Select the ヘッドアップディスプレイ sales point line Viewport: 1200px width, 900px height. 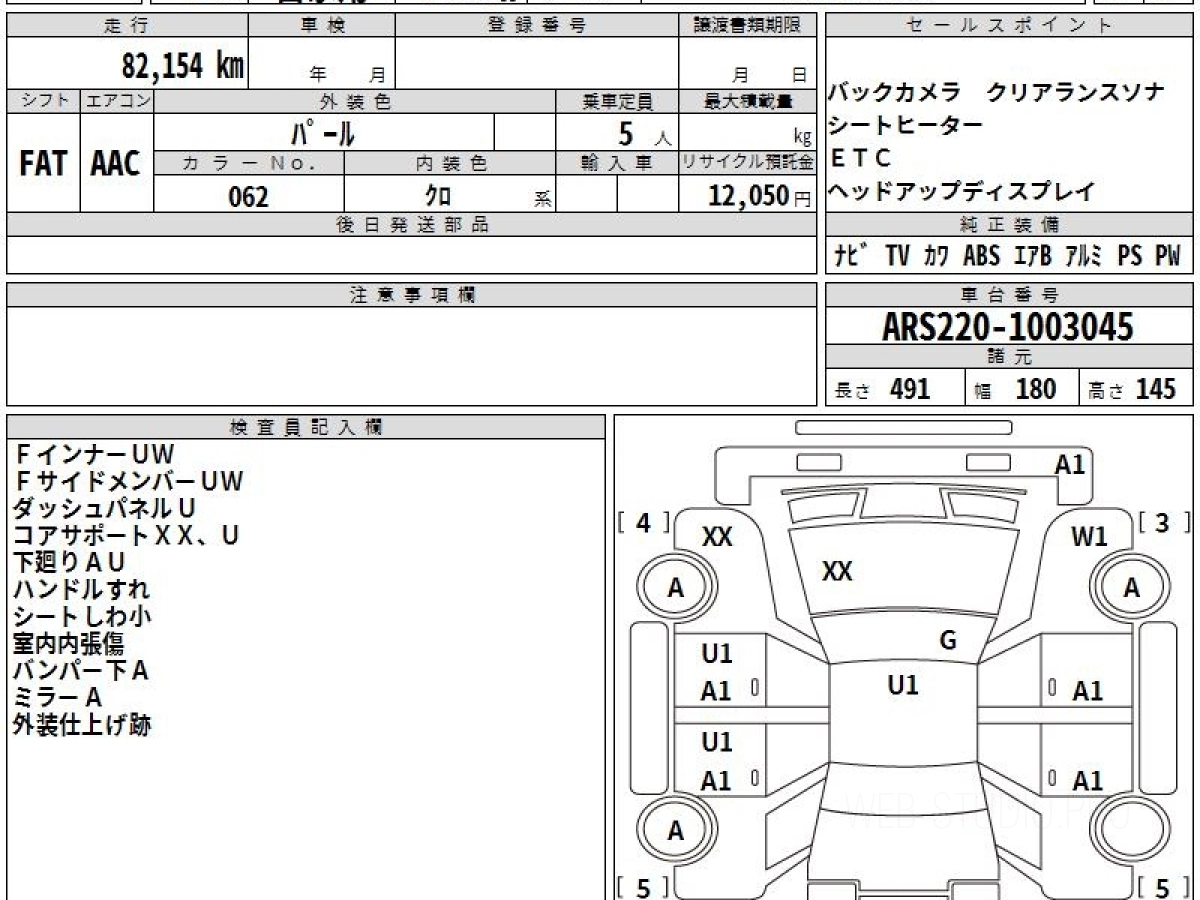click(961, 192)
